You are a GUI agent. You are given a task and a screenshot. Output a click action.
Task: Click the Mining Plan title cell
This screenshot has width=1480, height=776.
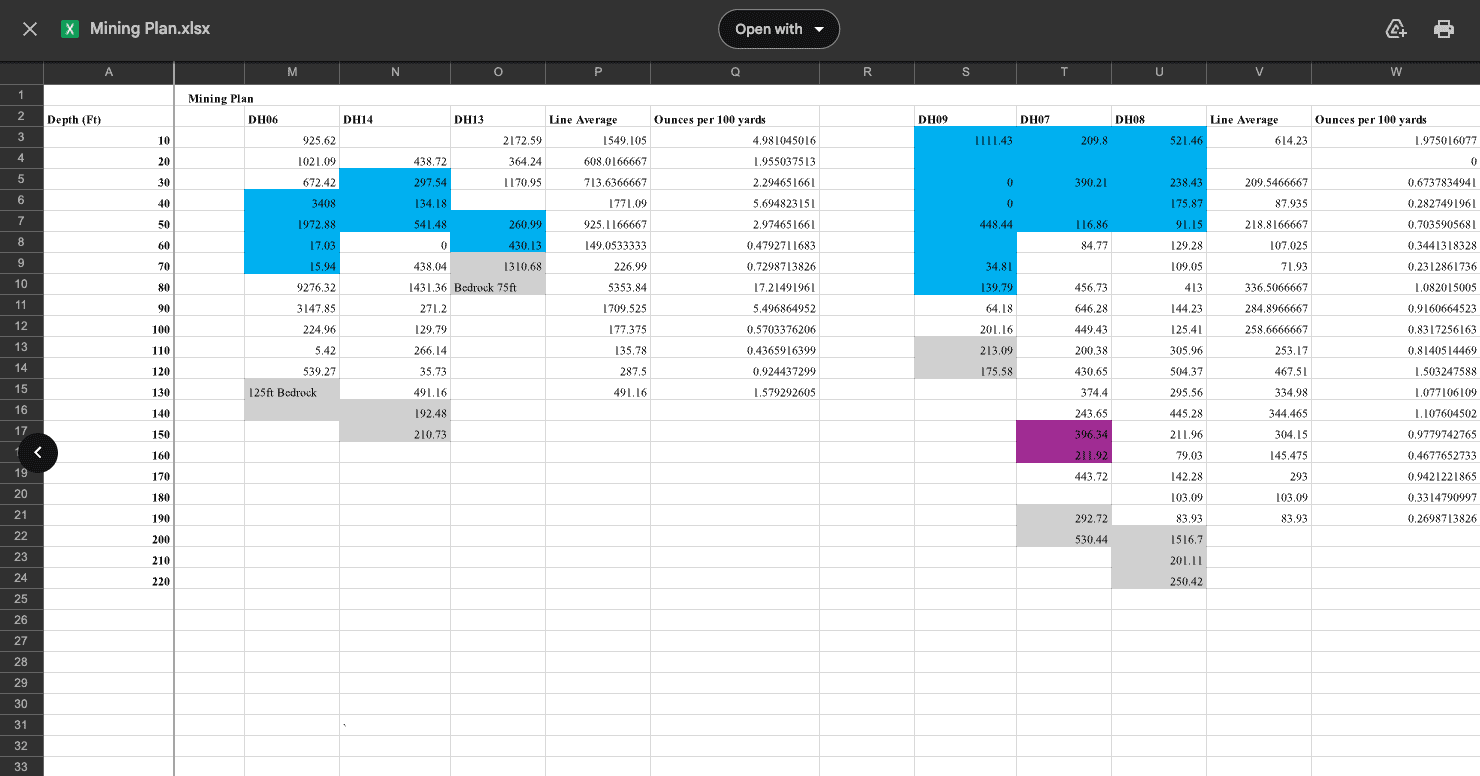[221, 98]
